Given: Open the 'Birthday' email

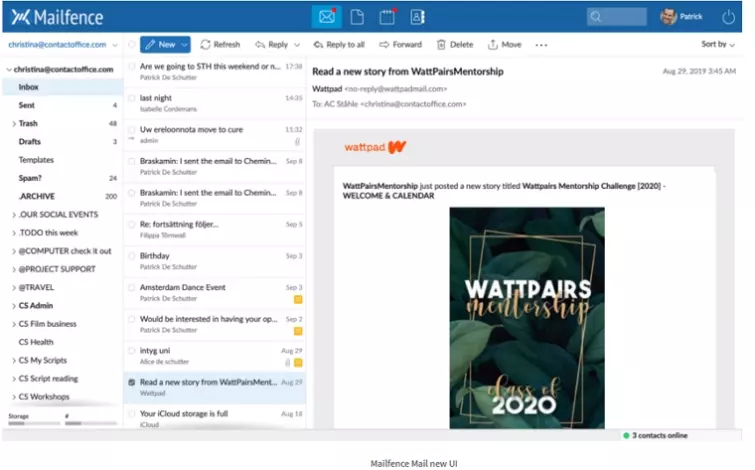Looking at the screenshot, I should 215,261.
